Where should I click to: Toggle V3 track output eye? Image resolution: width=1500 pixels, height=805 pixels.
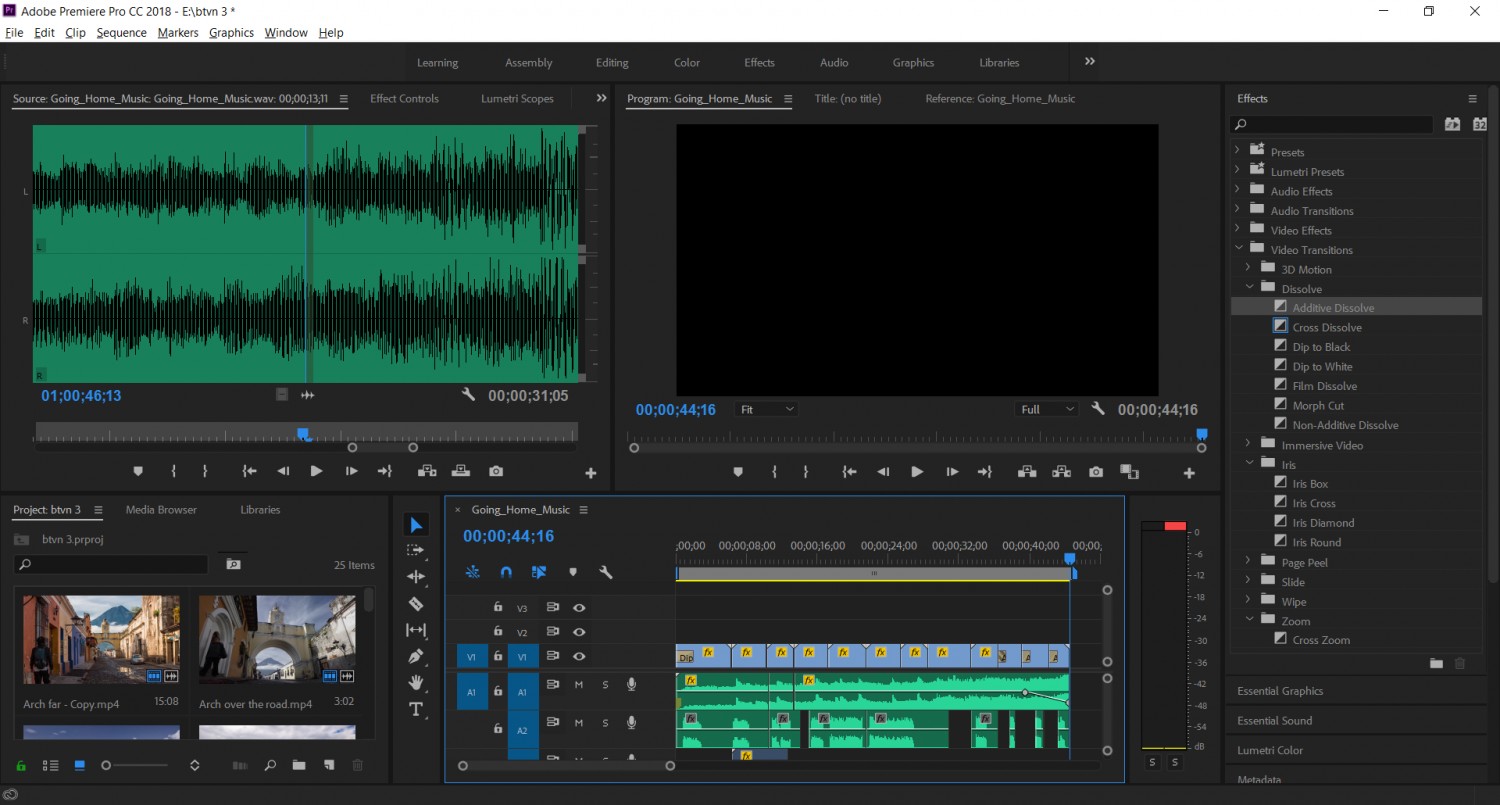[579, 607]
